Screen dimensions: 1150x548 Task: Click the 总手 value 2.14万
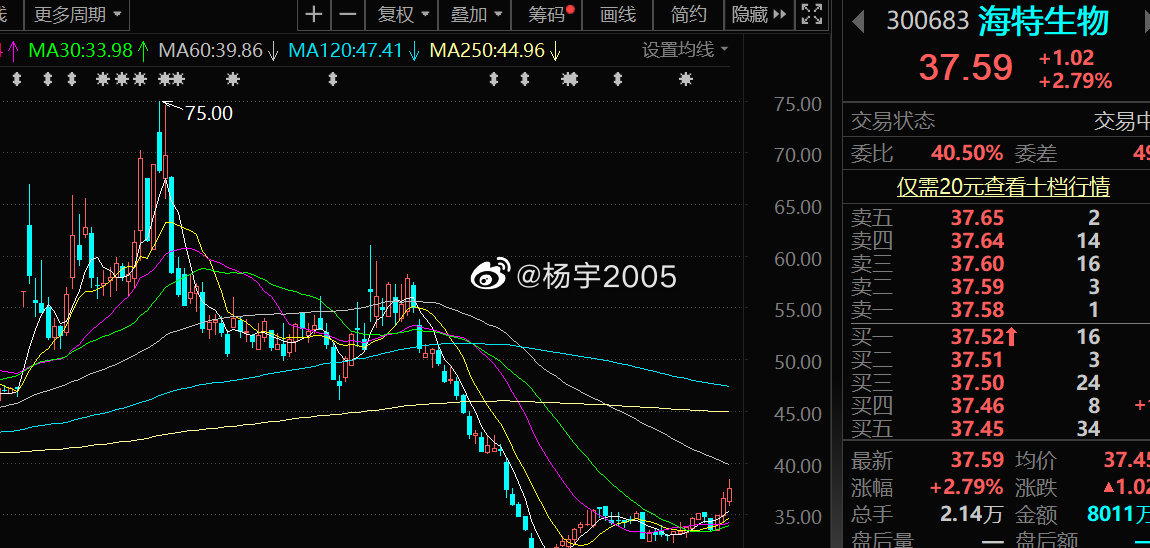pos(973,514)
